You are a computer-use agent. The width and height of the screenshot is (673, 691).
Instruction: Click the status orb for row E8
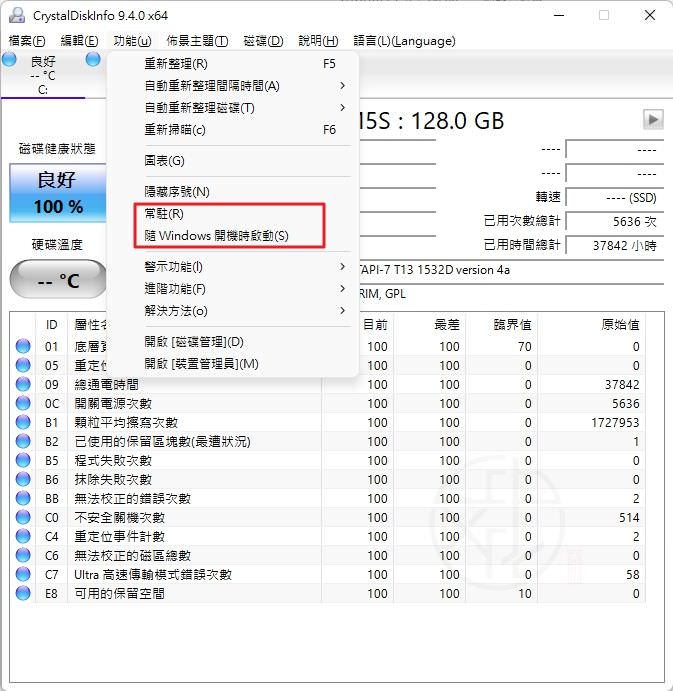click(23, 593)
